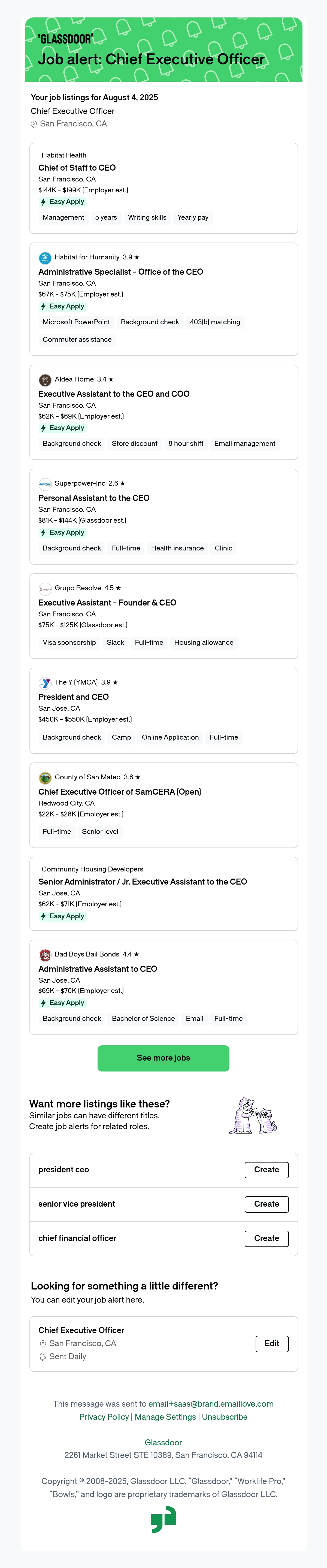Click the Superpower-Inc company logo

[45, 484]
